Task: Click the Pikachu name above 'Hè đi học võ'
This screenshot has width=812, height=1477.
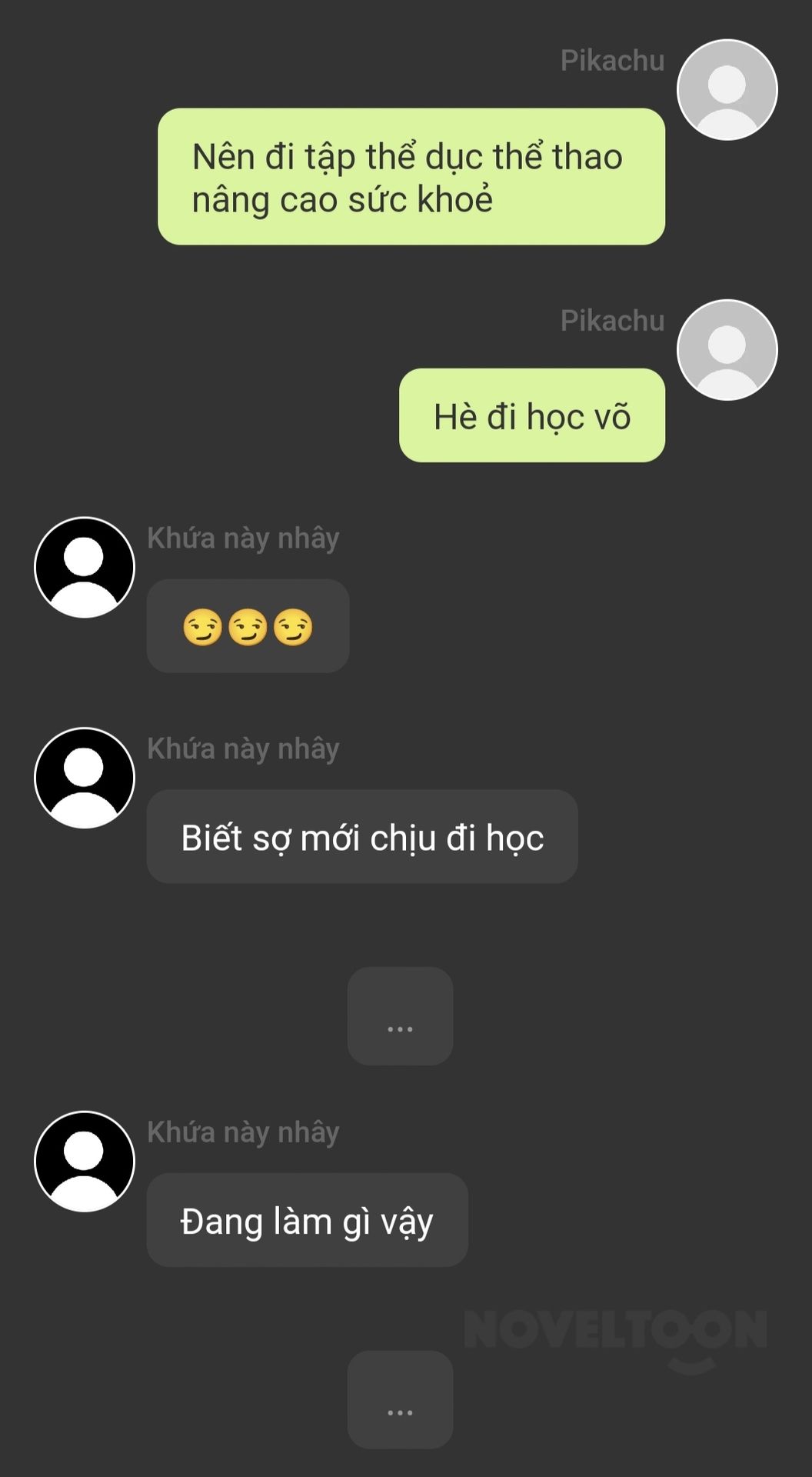Action: point(612,321)
